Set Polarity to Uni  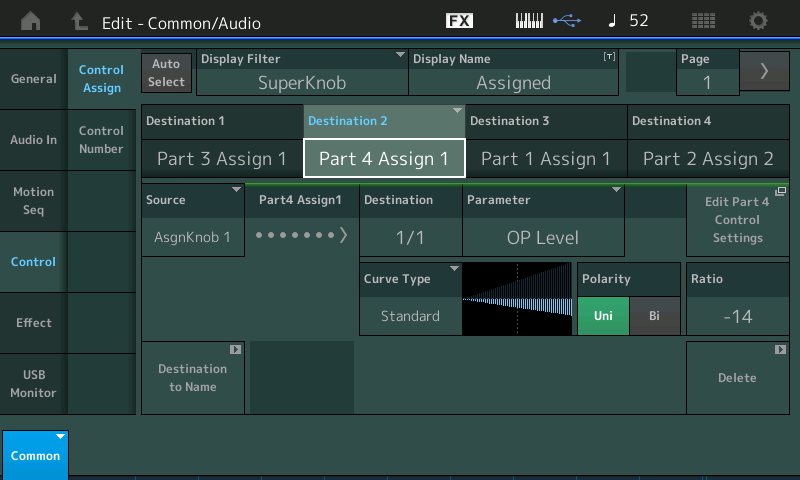tap(603, 316)
